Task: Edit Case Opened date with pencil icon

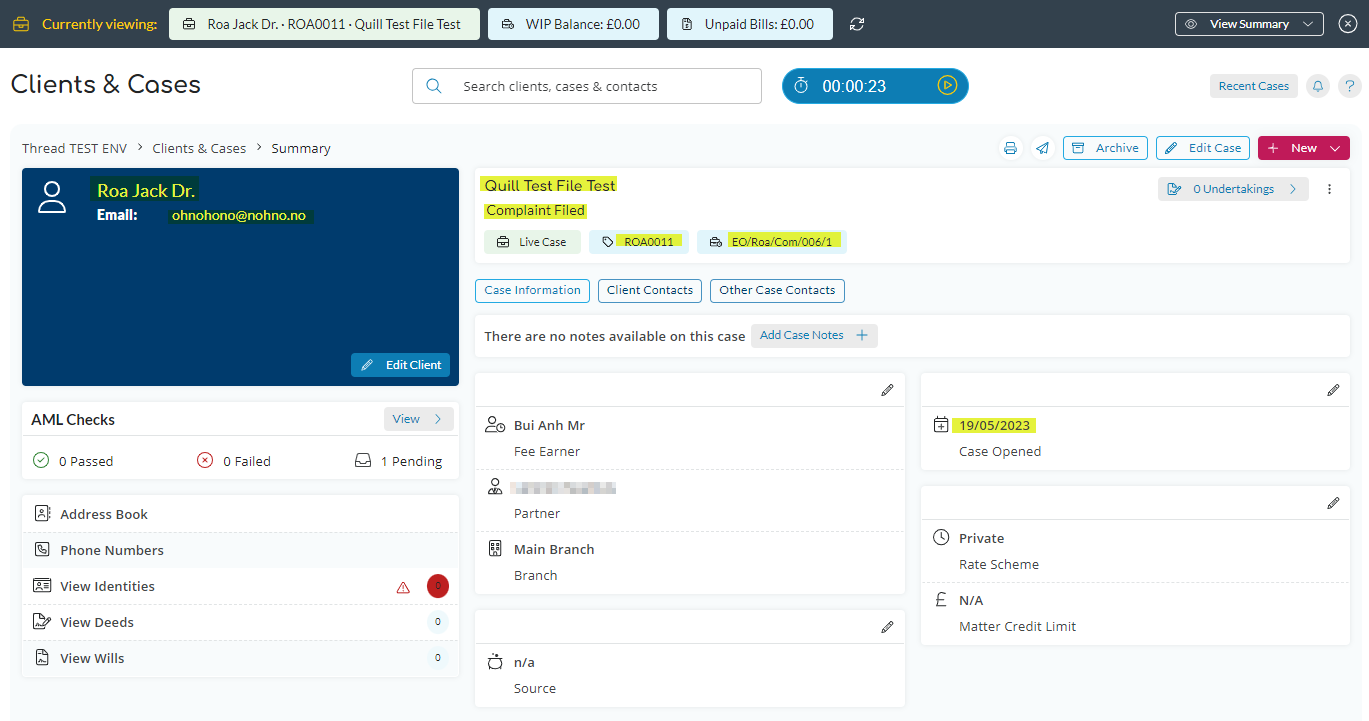Action: [1333, 390]
